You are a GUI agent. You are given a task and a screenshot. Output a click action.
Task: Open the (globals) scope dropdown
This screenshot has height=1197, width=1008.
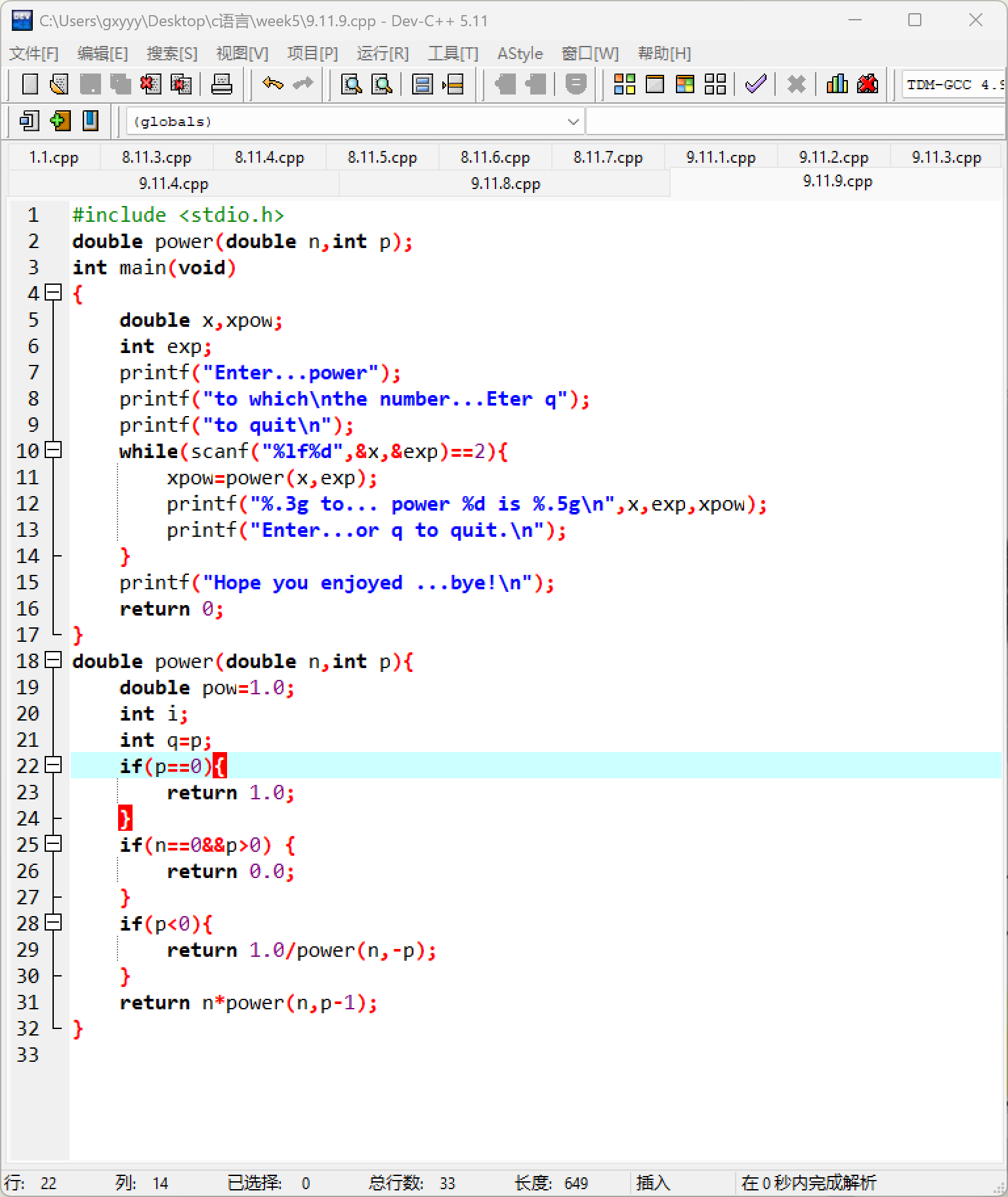tap(354, 121)
